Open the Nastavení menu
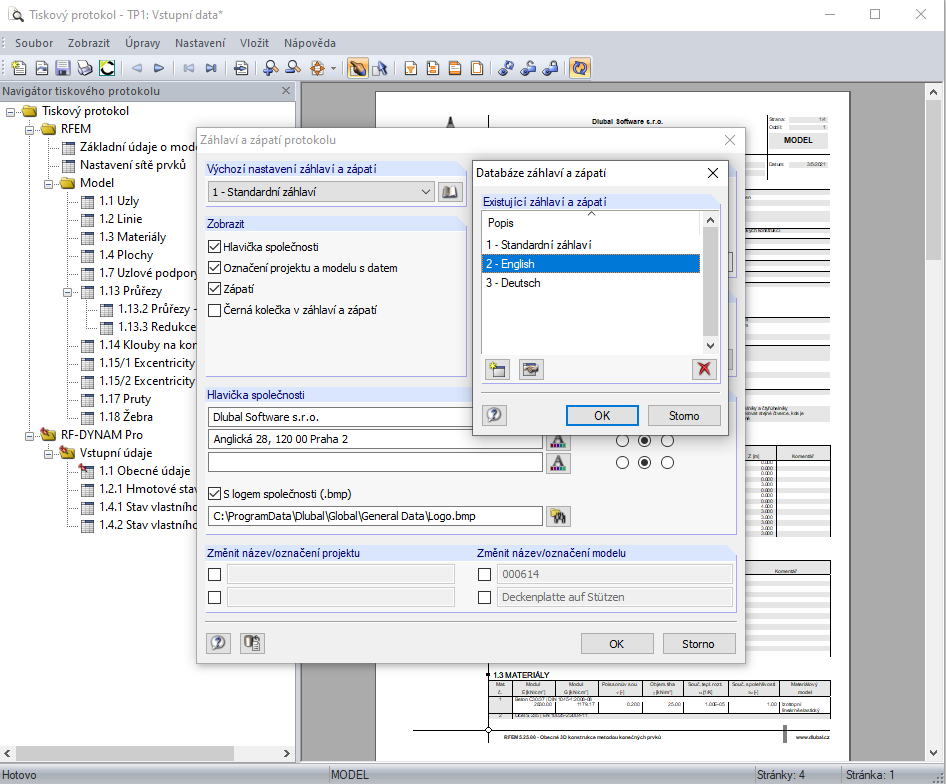The width and height of the screenshot is (946, 784). 200,43
